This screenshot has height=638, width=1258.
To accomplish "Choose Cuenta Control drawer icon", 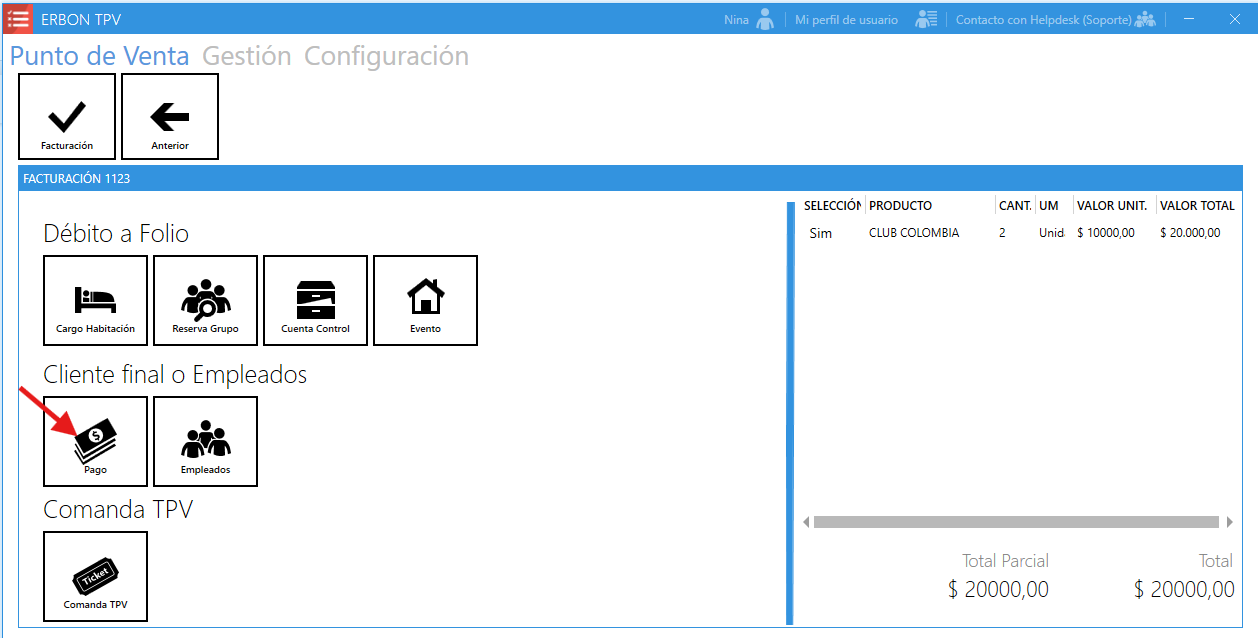I will coord(315,300).
